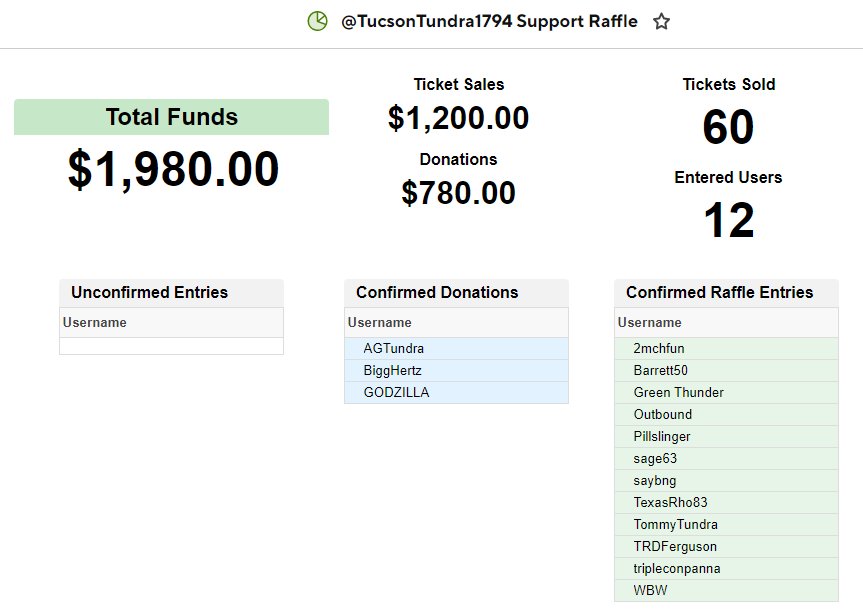This screenshot has height=616, width=863.
Task: Select AGTundra in Confirmed Donations
Action: click(456, 348)
